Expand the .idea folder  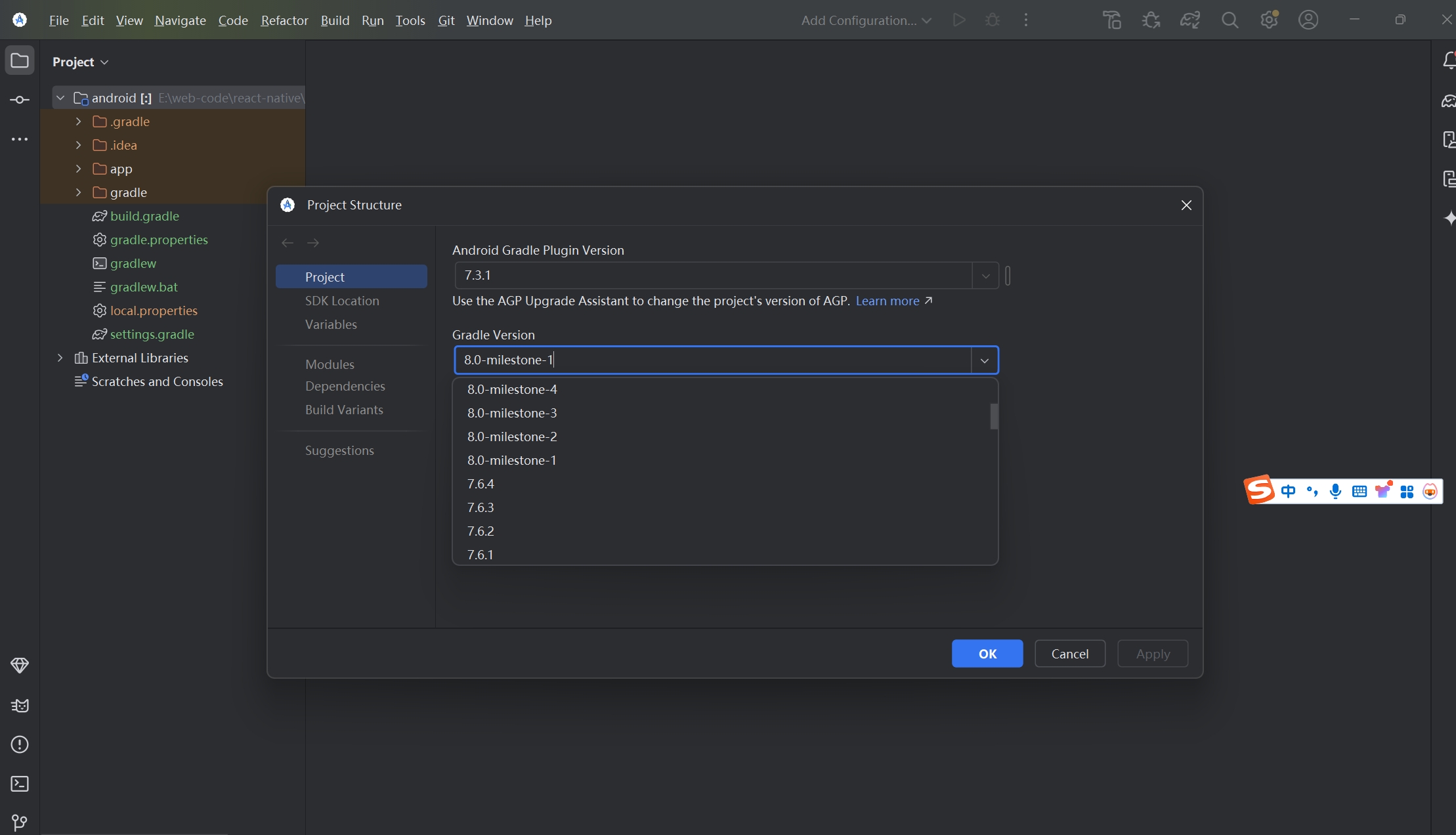(x=79, y=145)
